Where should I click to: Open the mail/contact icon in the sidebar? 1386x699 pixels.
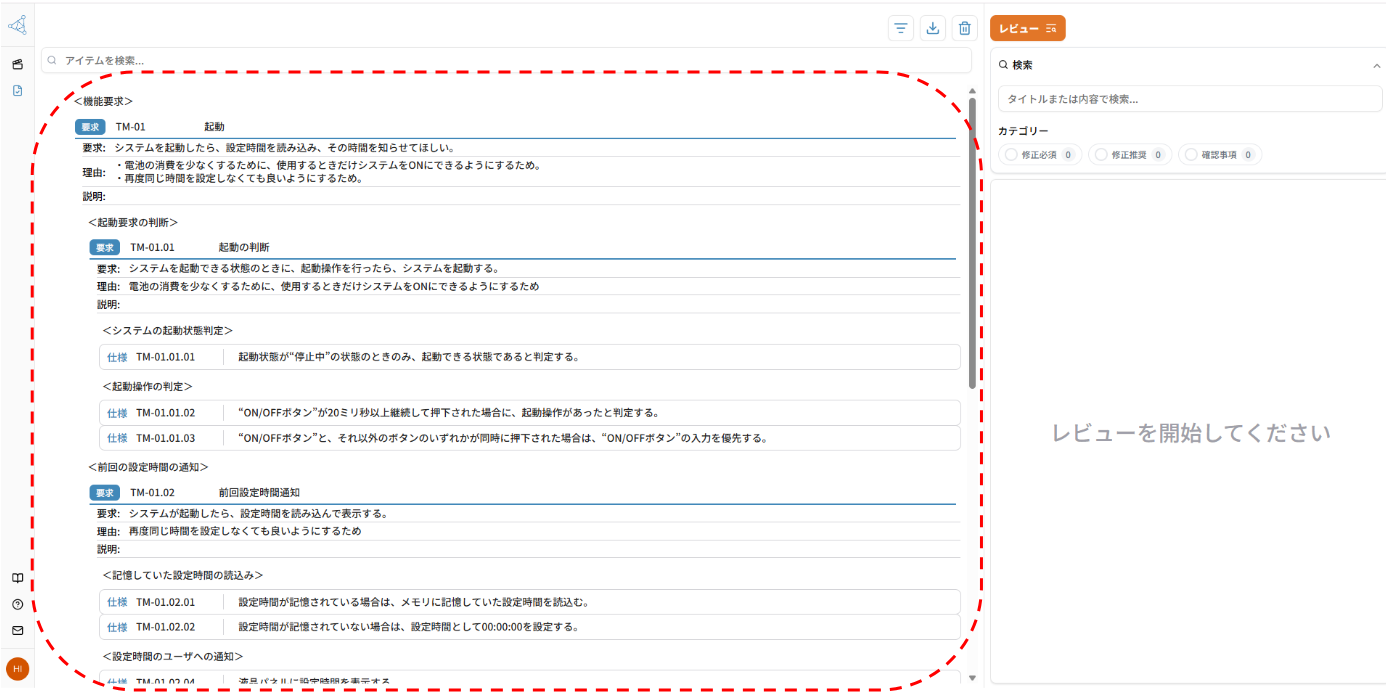17,630
